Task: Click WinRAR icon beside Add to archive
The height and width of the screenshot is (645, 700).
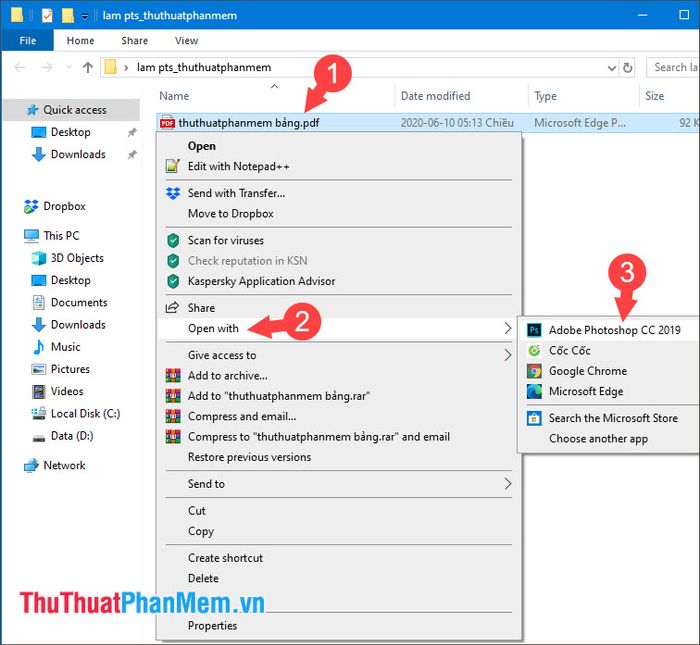Action: point(173,375)
